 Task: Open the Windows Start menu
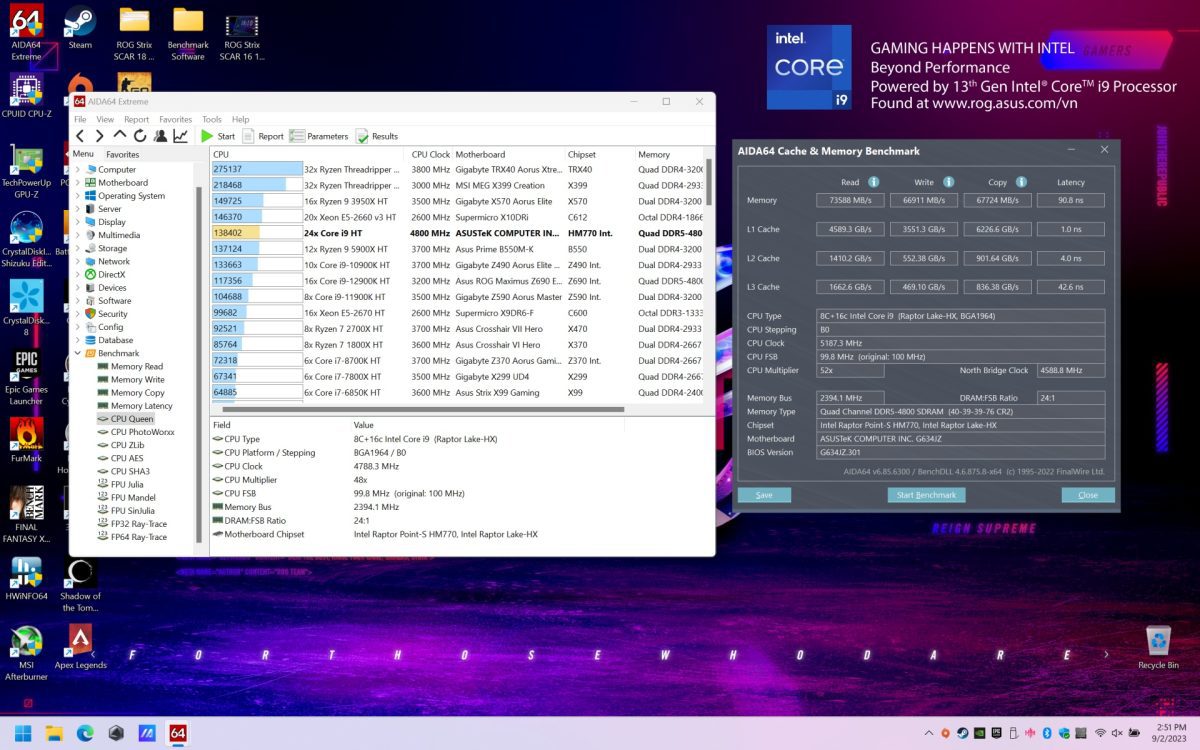(x=23, y=733)
